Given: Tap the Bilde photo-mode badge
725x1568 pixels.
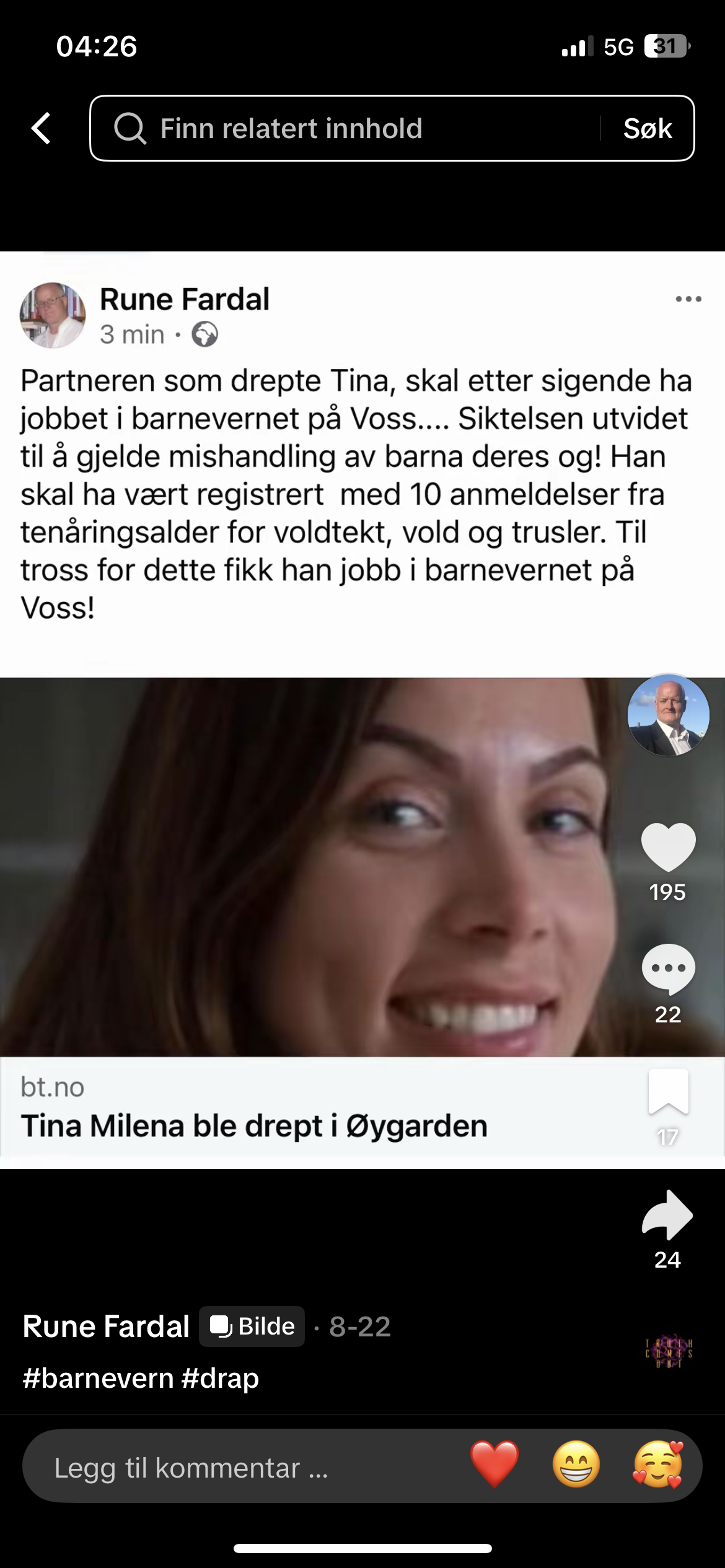Looking at the screenshot, I should (252, 1326).
